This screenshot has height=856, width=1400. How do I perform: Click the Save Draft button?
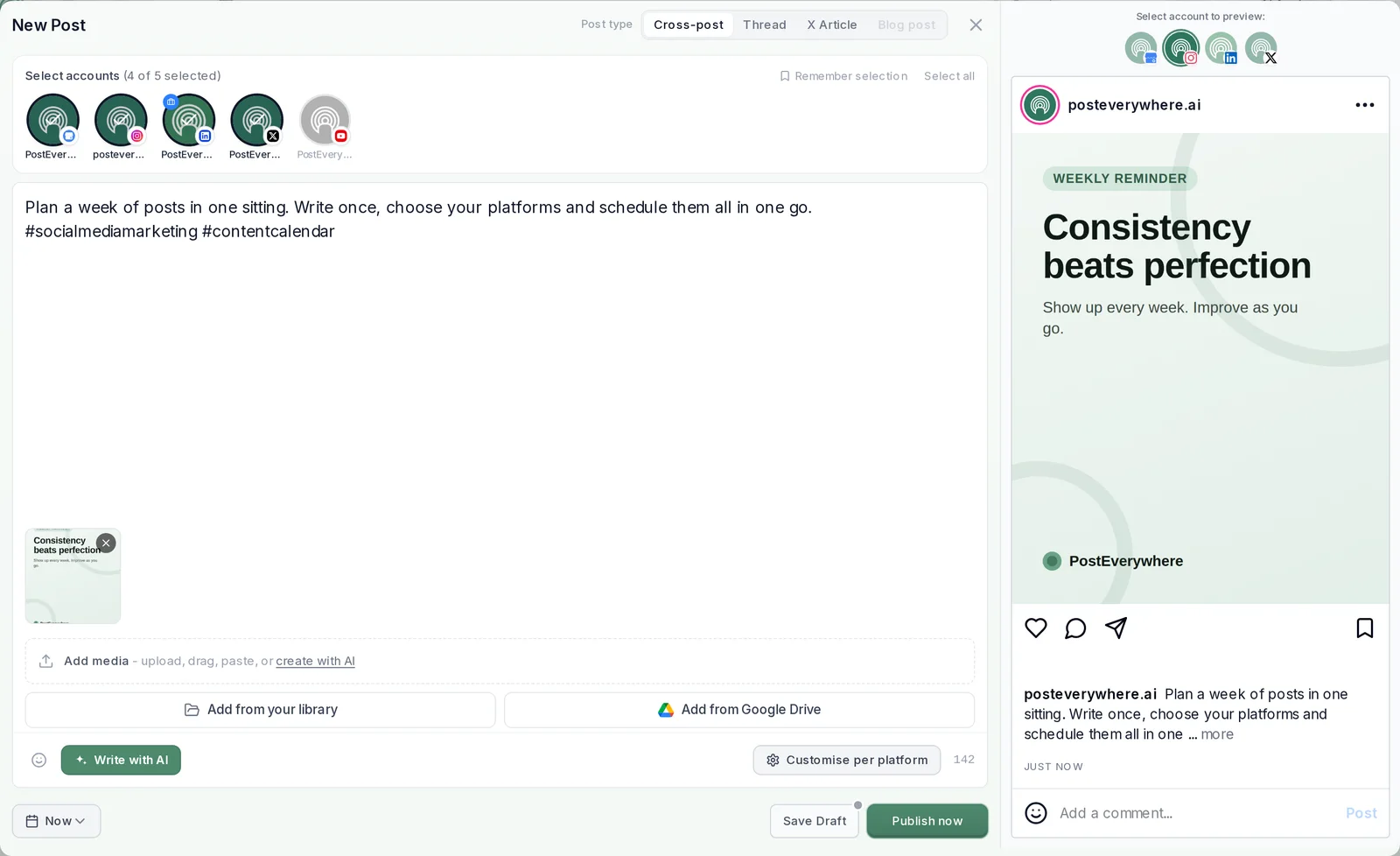coord(815,821)
